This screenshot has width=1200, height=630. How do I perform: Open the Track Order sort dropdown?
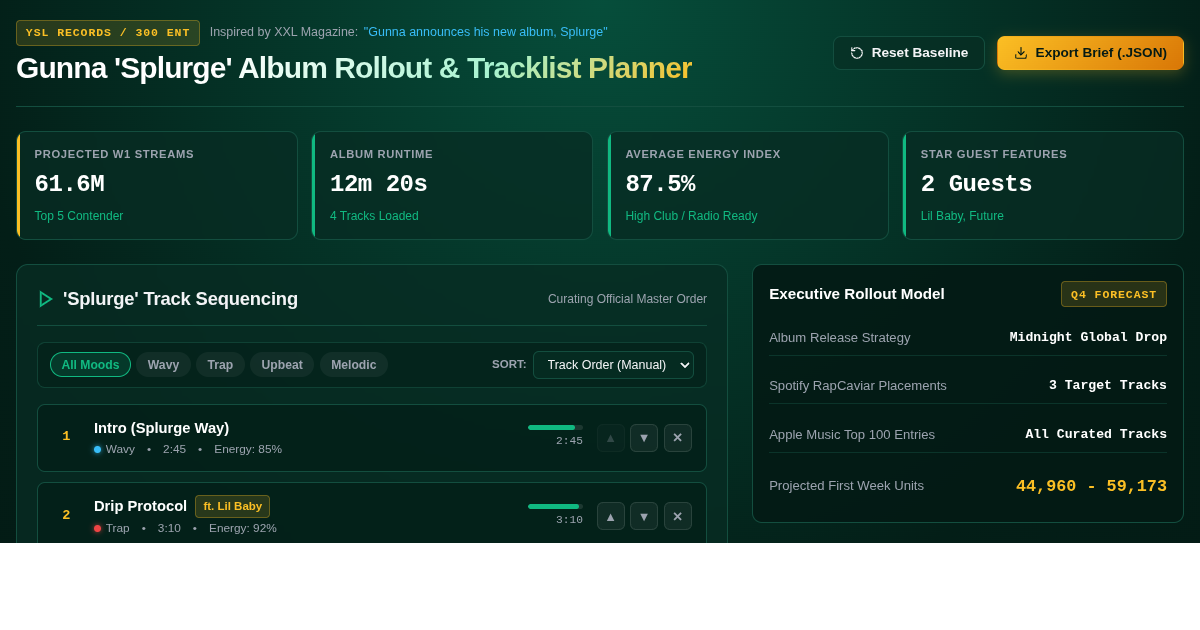point(613,365)
